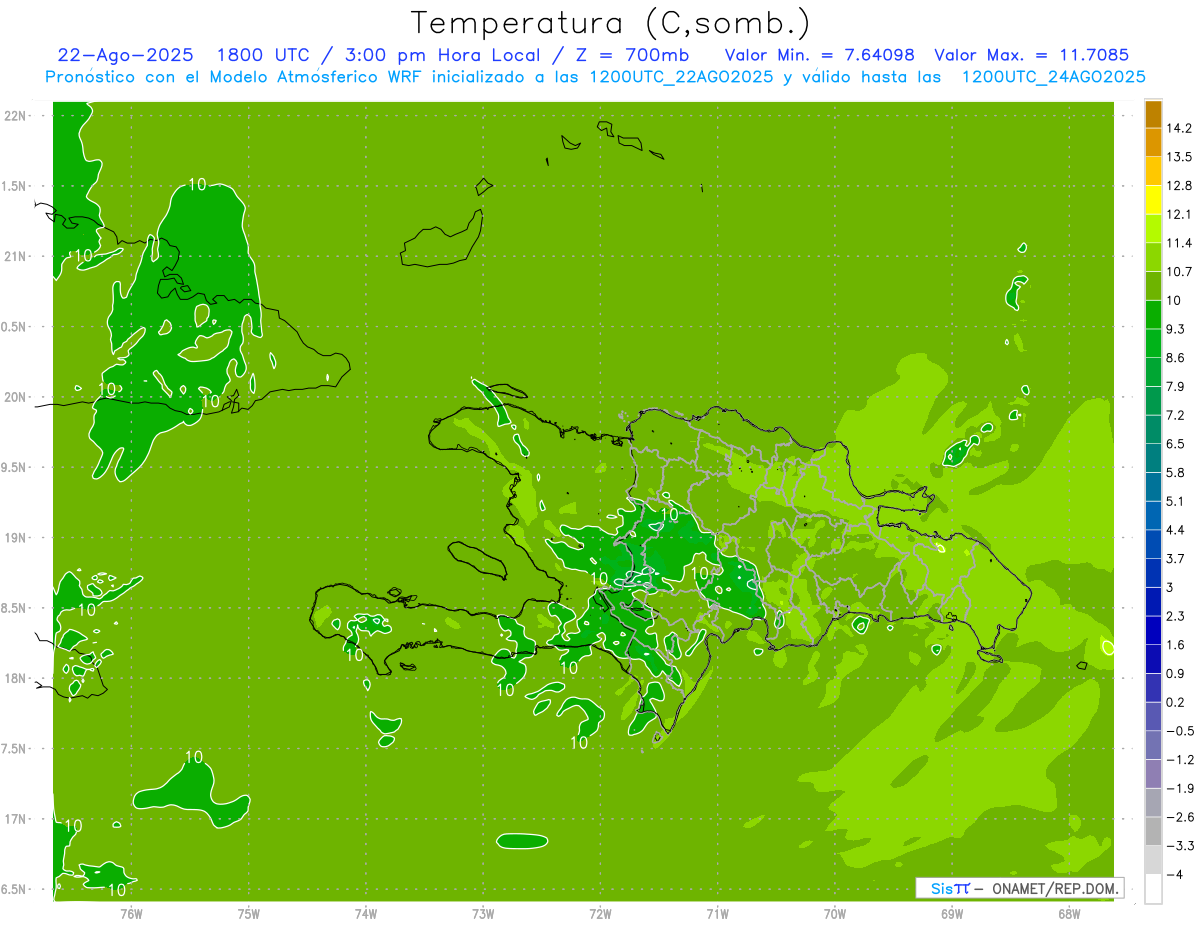Click the "17N" latitude axis label
This screenshot has width=1200, height=927.
point(15,820)
